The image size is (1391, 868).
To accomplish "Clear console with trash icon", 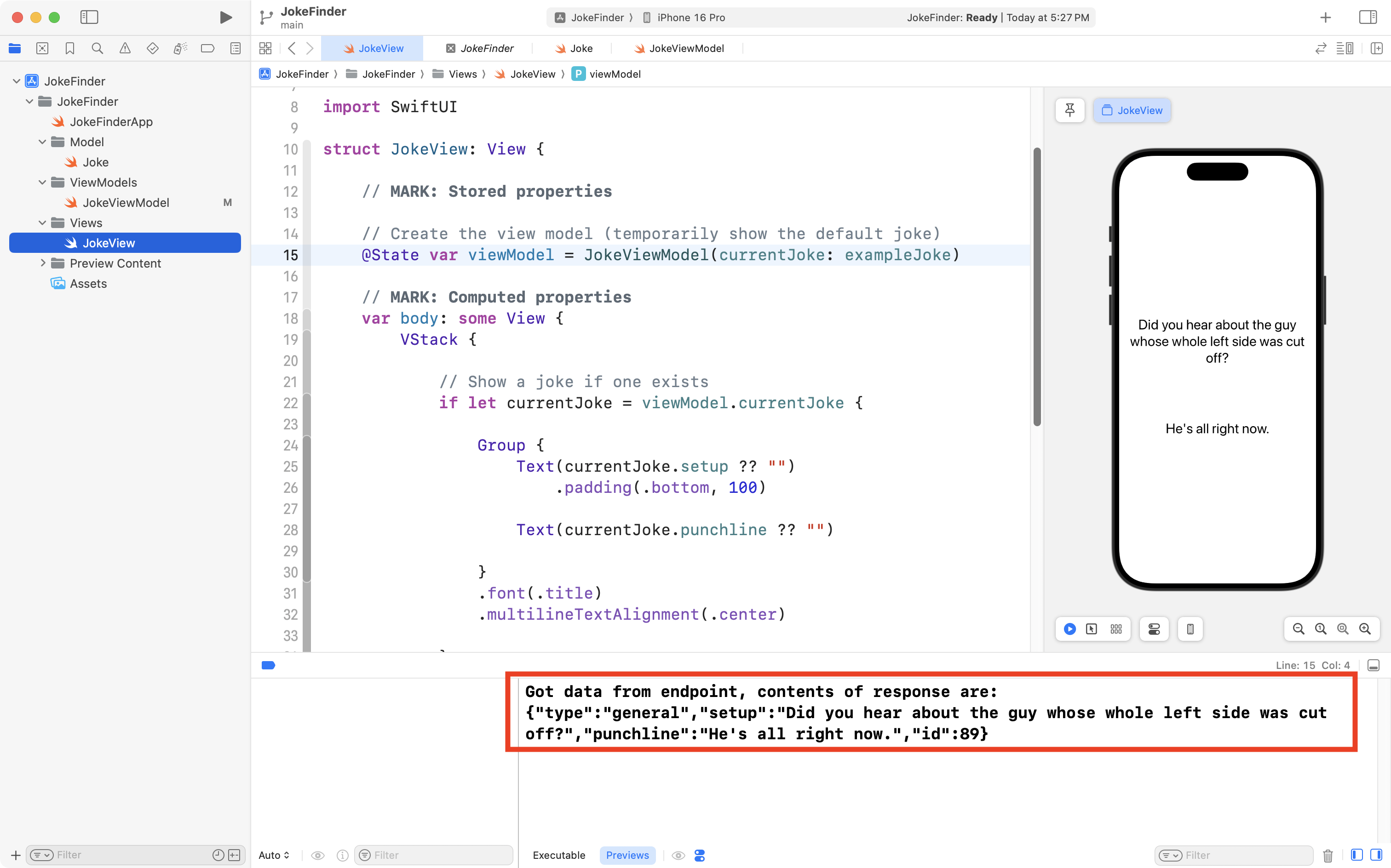I will [x=1328, y=856].
